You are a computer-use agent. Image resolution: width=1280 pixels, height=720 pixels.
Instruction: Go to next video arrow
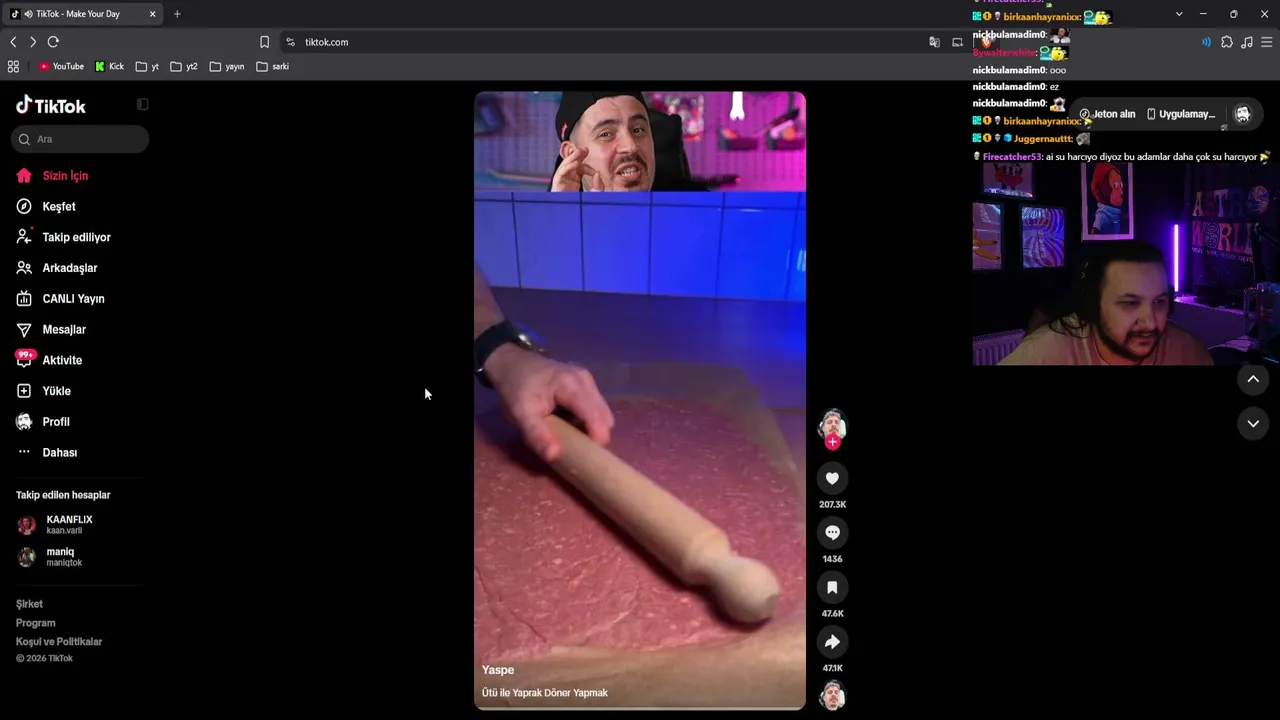[1253, 423]
